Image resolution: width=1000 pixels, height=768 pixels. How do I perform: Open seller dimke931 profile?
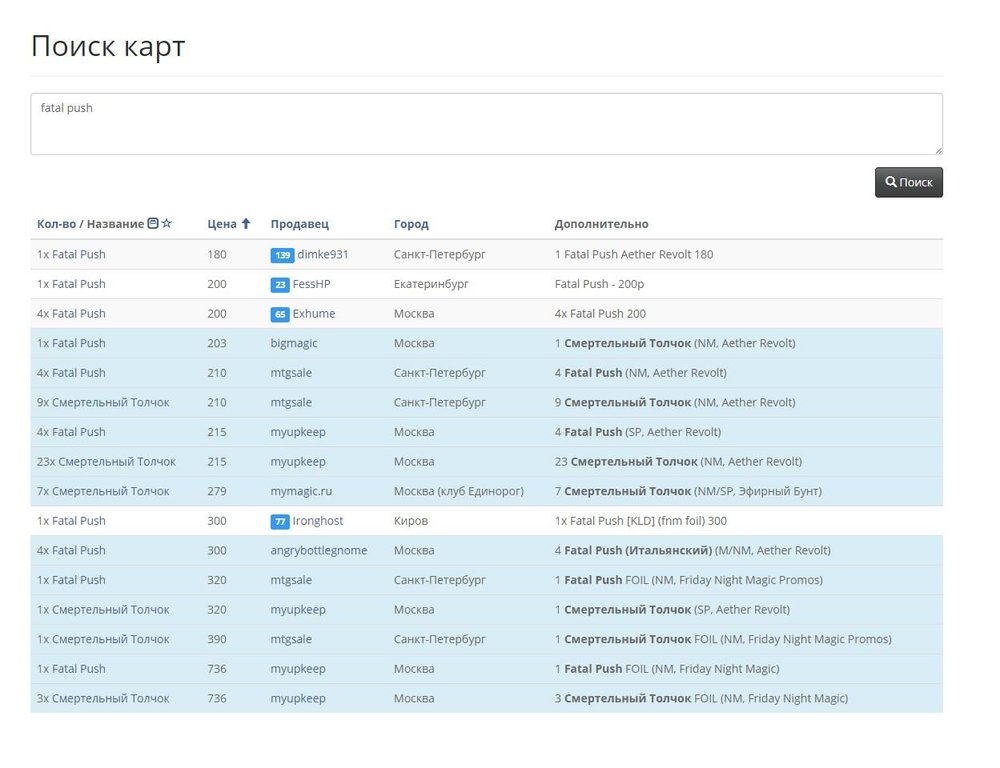point(323,255)
